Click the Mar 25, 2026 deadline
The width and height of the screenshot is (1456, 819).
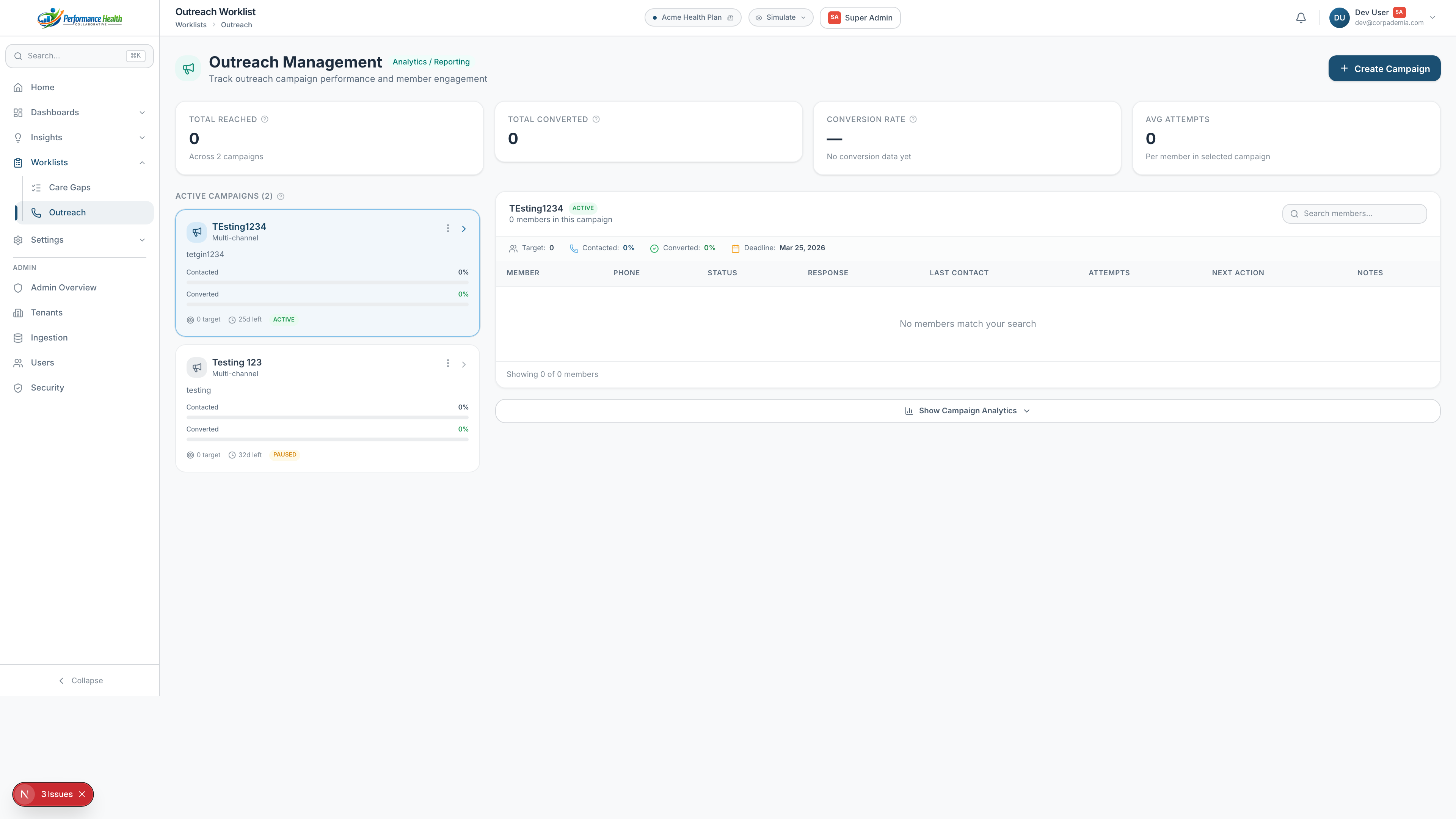click(802, 248)
